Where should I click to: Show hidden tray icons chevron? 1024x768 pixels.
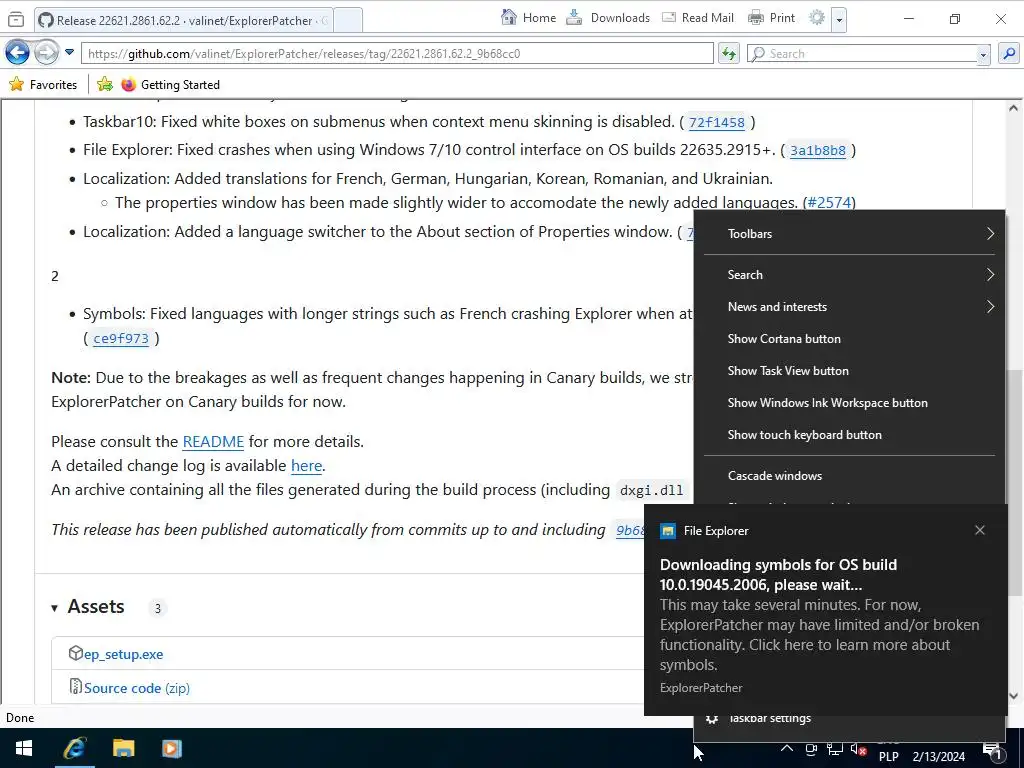click(787, 749)
